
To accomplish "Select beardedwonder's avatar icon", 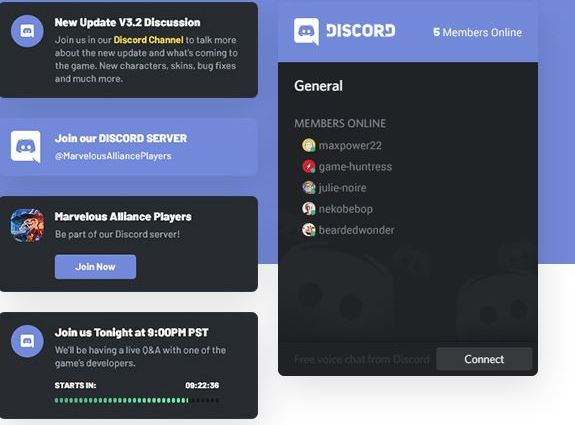I will click(308, 230).
